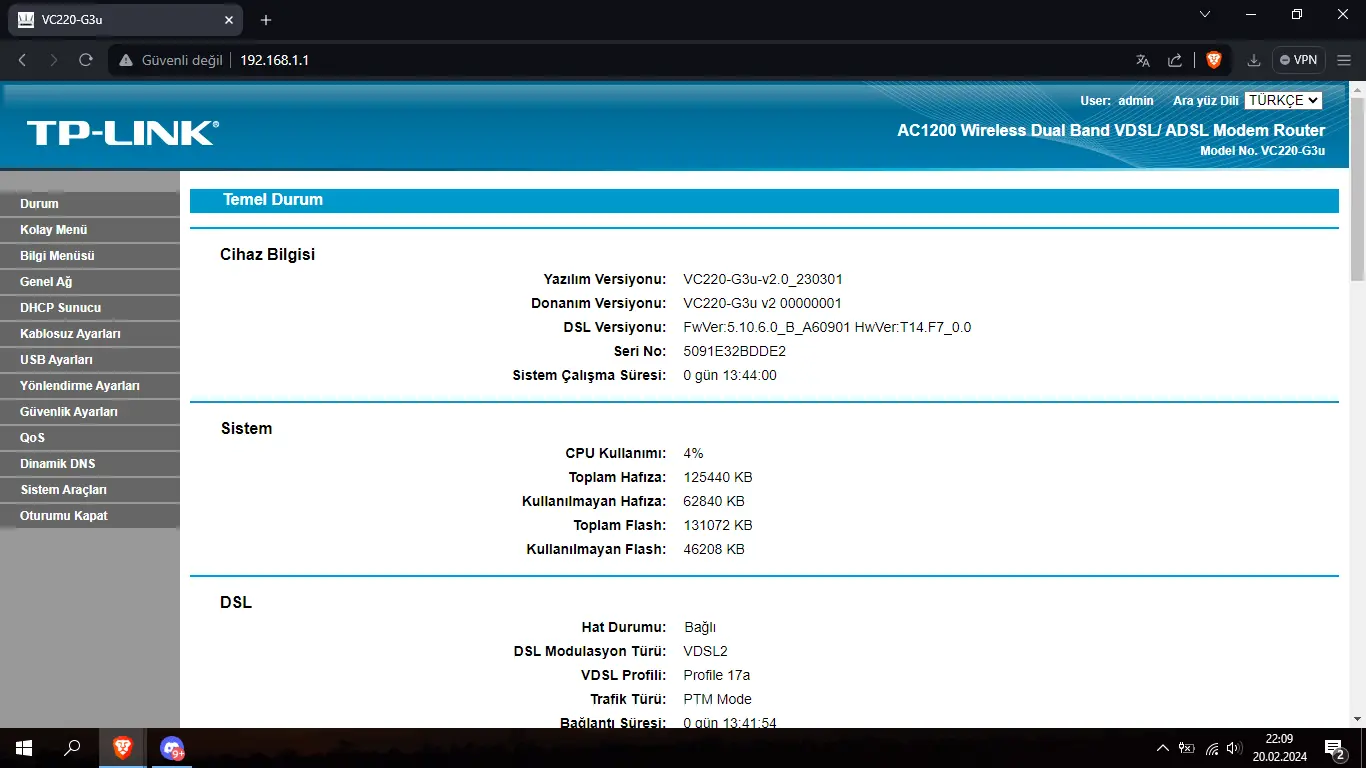Click the not-secure warning icon
The image size is (1366, 768).
click(125, 60)
